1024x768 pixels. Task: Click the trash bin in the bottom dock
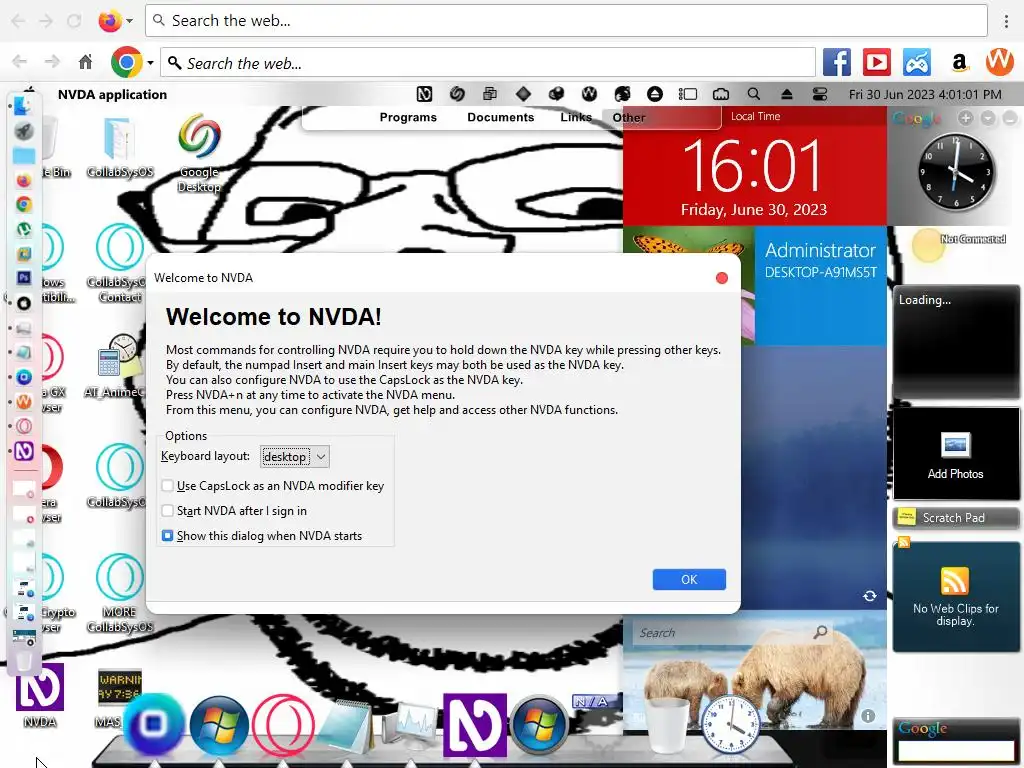(x=666, y=725)
